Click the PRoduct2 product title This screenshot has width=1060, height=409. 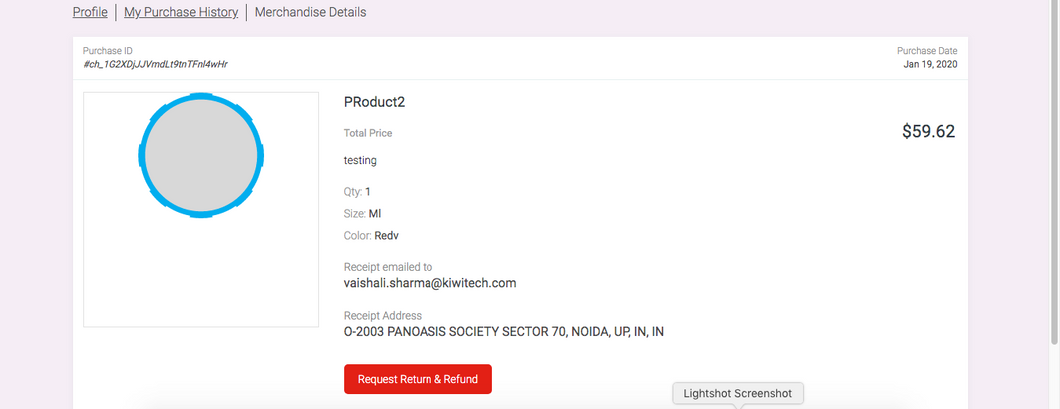[x=374, y=101]
